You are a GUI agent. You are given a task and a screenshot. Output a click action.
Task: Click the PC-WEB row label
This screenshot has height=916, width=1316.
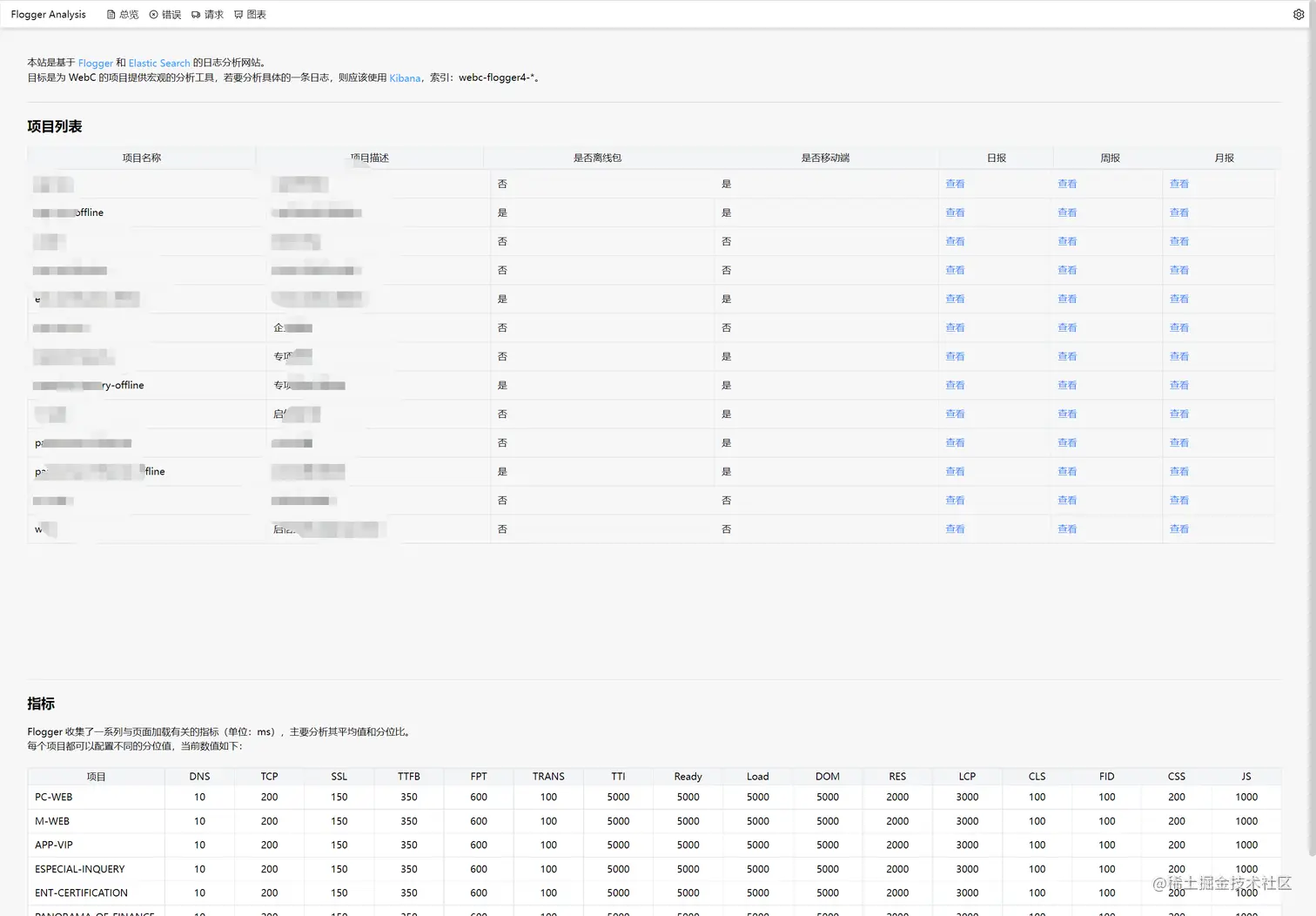(54, 798)
